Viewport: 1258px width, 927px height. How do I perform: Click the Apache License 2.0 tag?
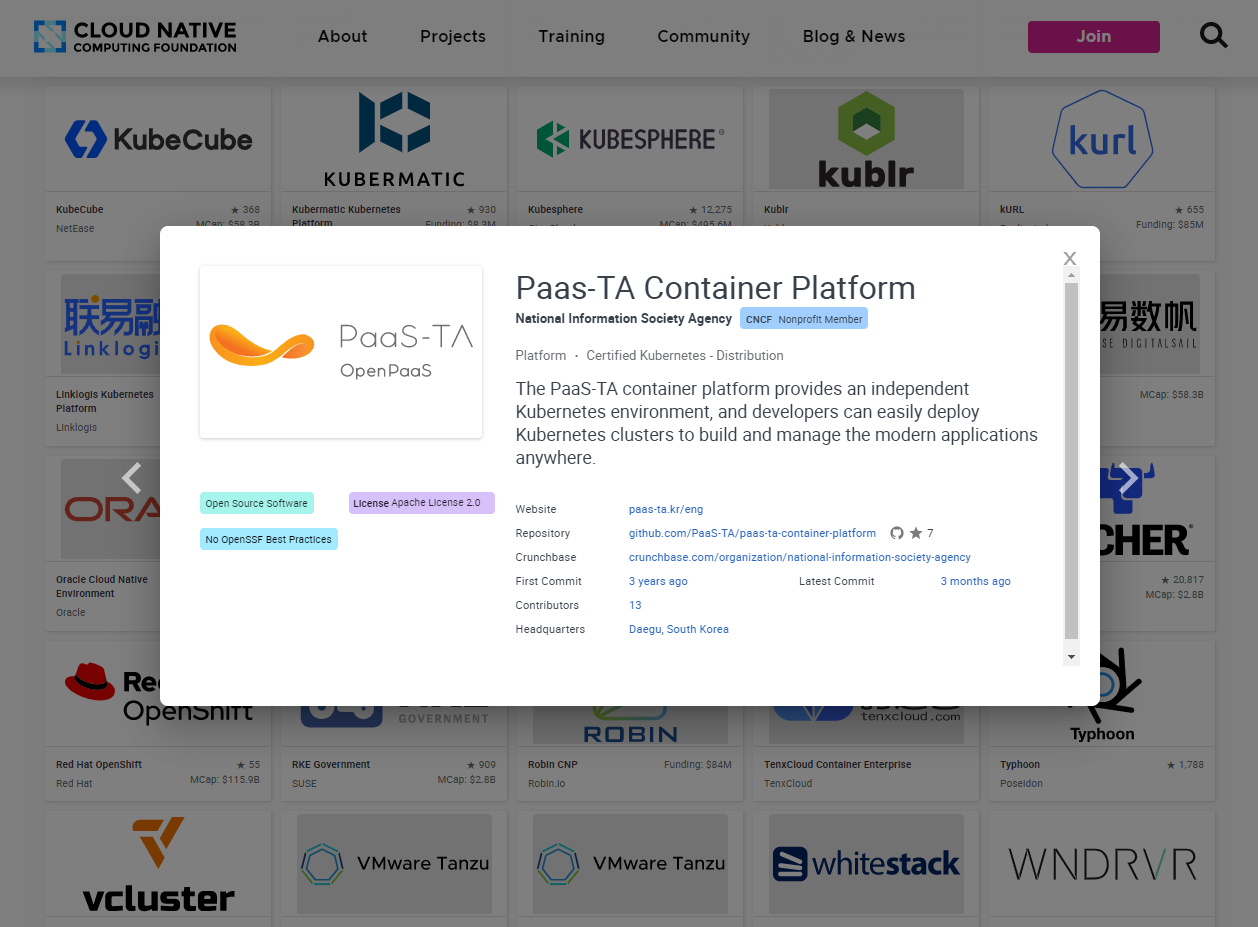(421, 503)
